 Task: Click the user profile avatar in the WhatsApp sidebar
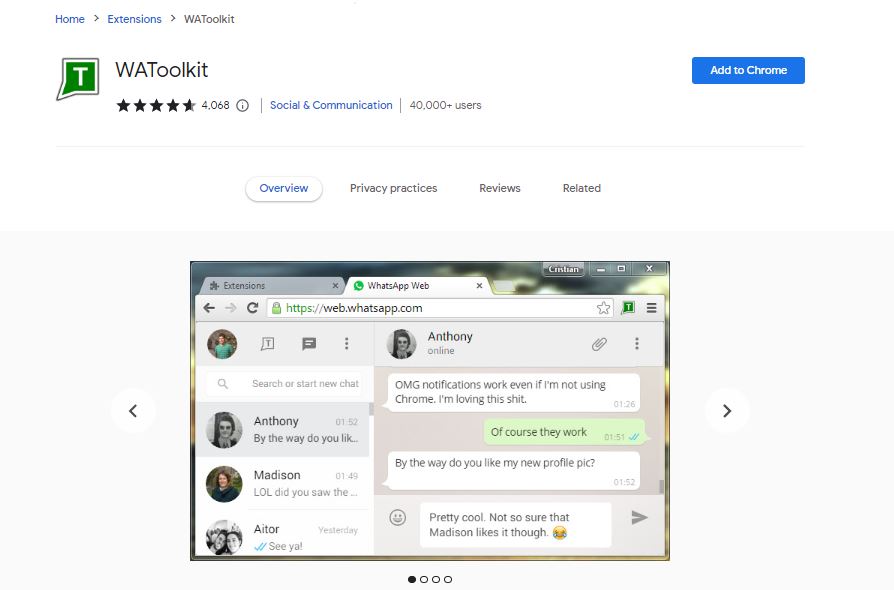click(x=222, y=344)
